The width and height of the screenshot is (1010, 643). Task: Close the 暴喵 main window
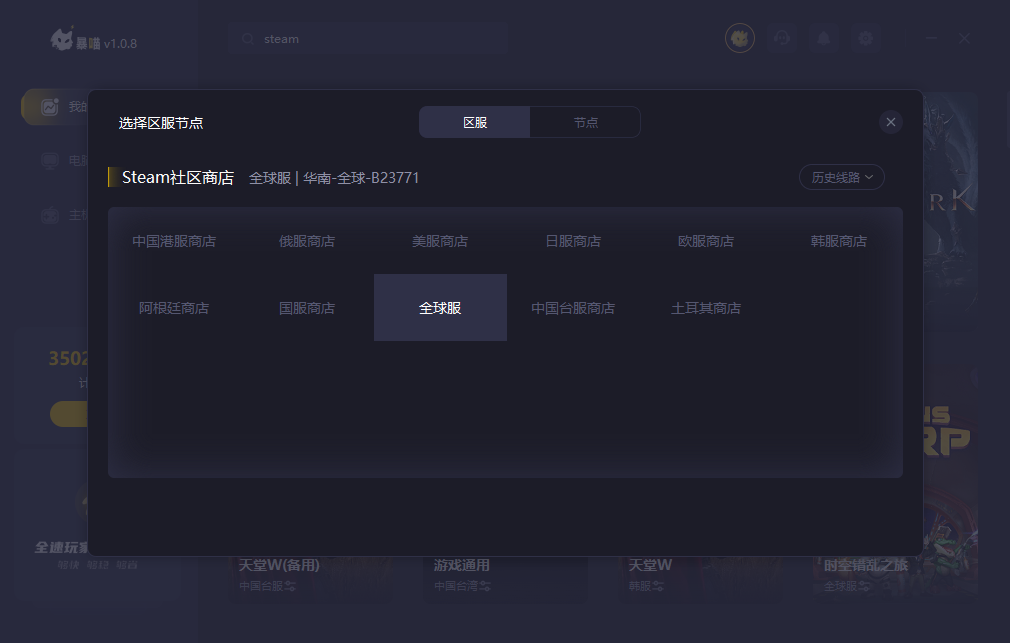pyautogui.click(x=964, y=39)
